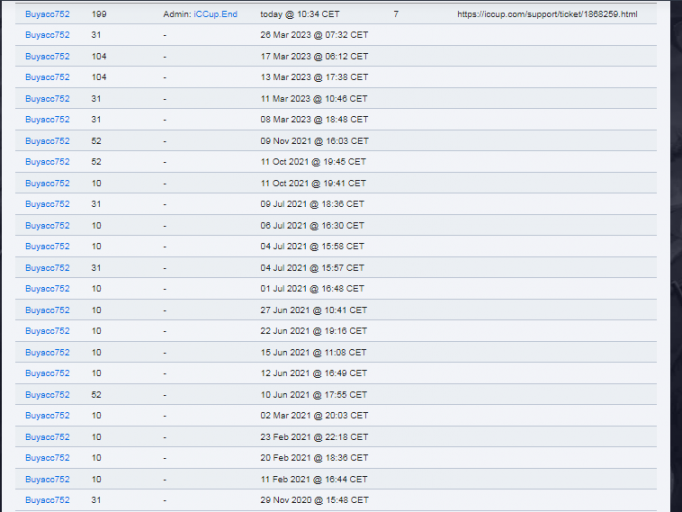Open Buyacc752 link in 13 Mar 2023 row

click(47, 77)
